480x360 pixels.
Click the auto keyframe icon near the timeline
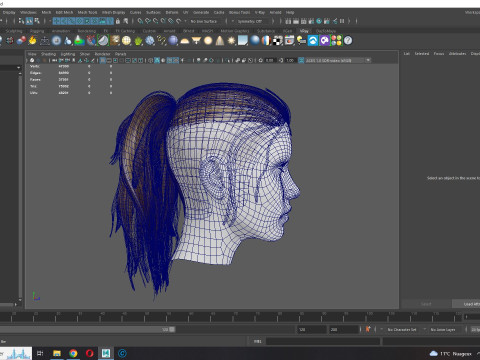pos(368,329)
